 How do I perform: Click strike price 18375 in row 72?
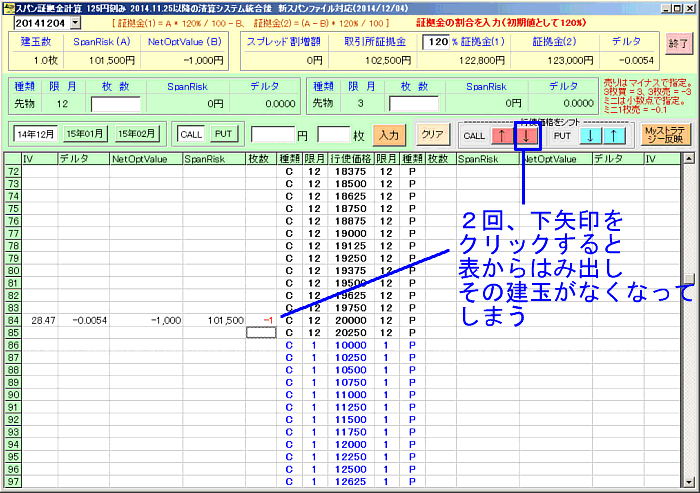(351, 171)
